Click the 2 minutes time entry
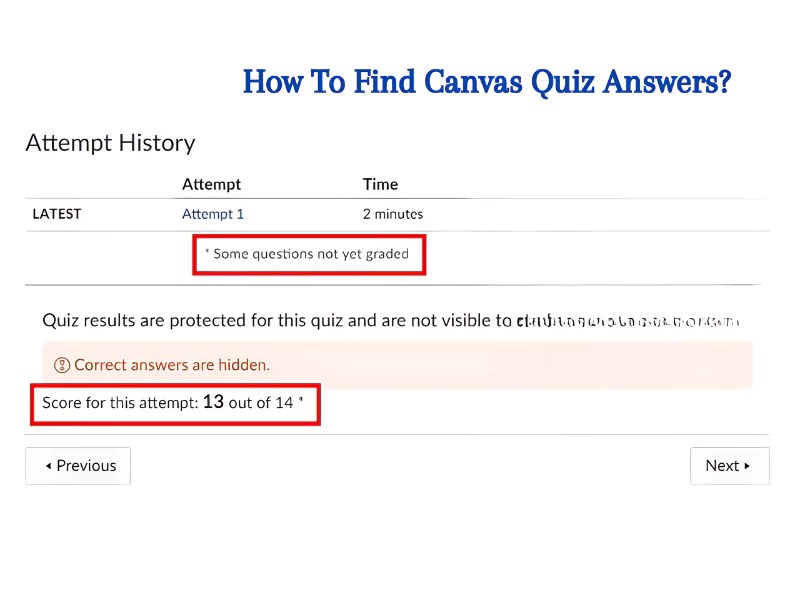The image size is (800, 600). tap(392, 213)
